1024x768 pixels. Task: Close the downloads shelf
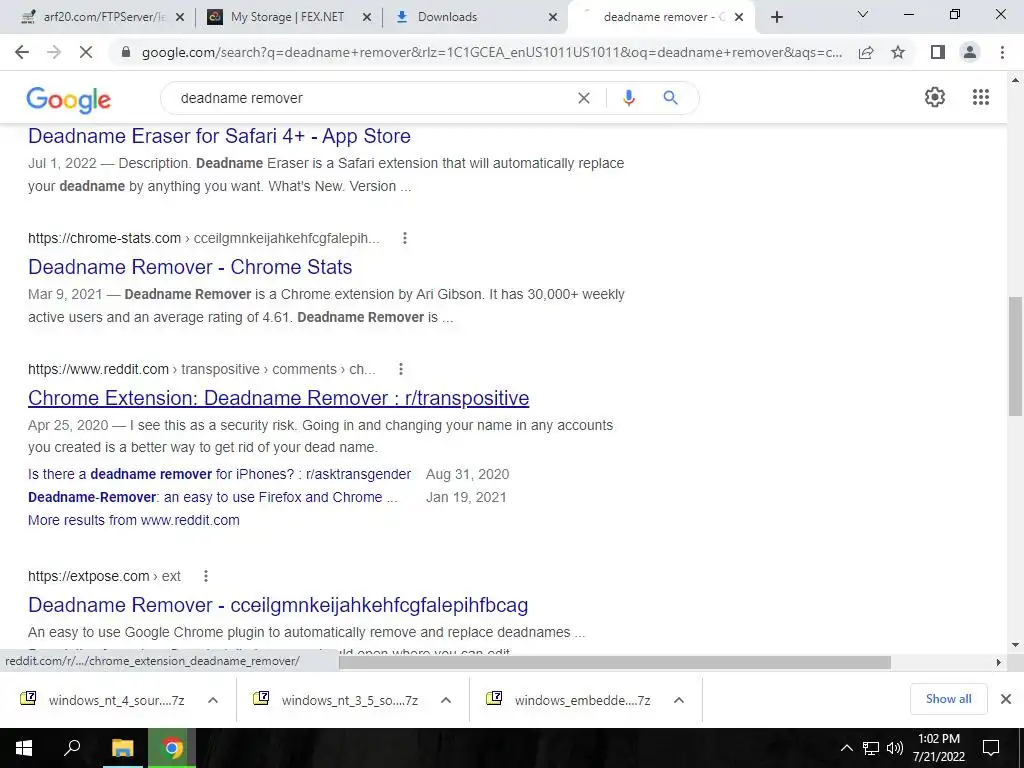click(1006, 699)
